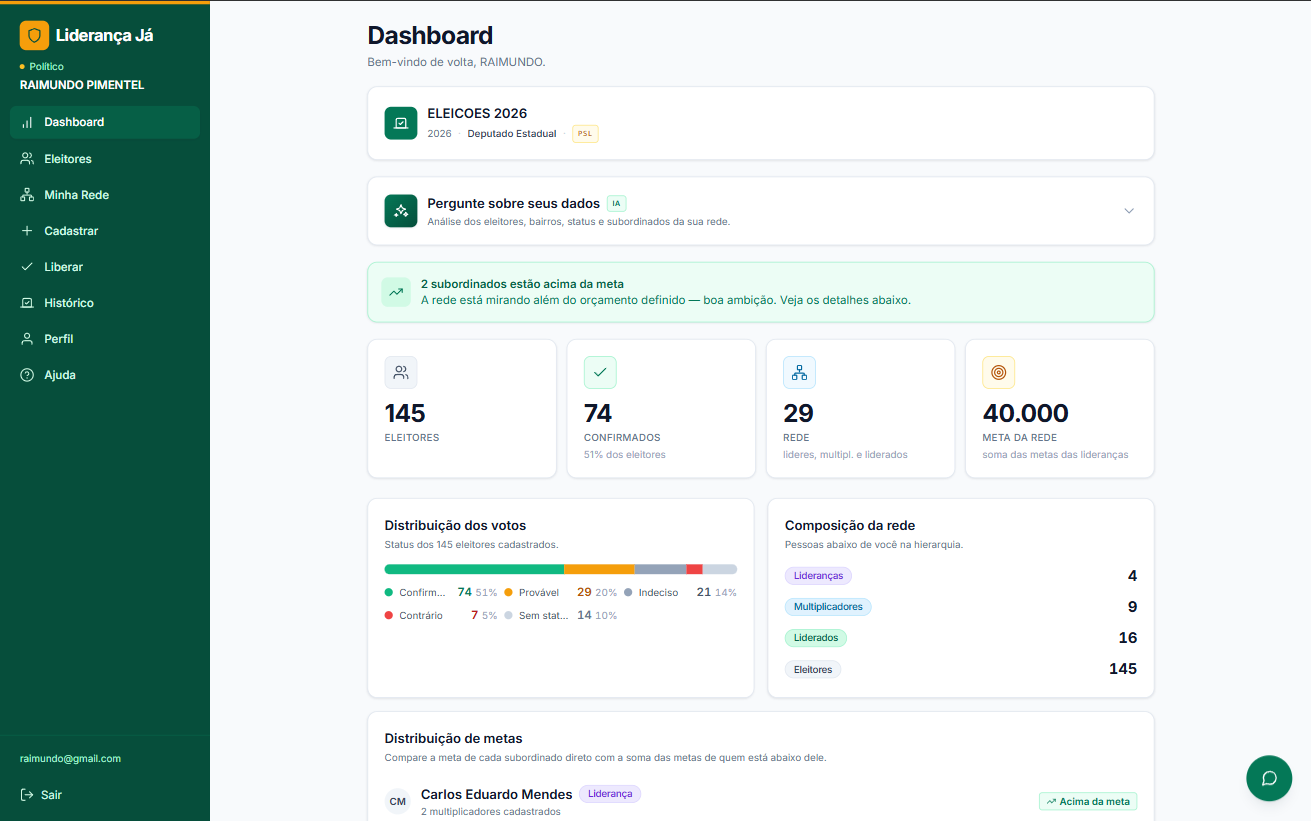Click the ELEICOES 2026 ballot icon
1311x821 pixels.
pos(401,123)
